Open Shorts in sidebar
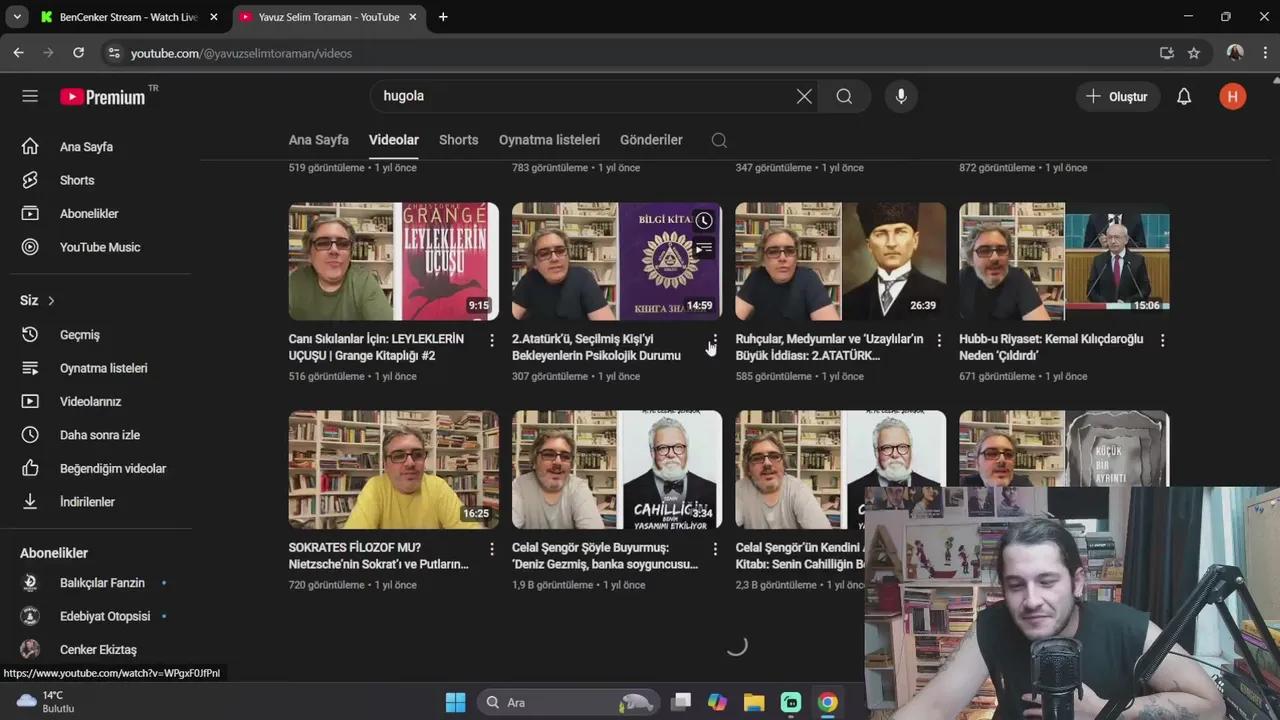 click(100, 180)
